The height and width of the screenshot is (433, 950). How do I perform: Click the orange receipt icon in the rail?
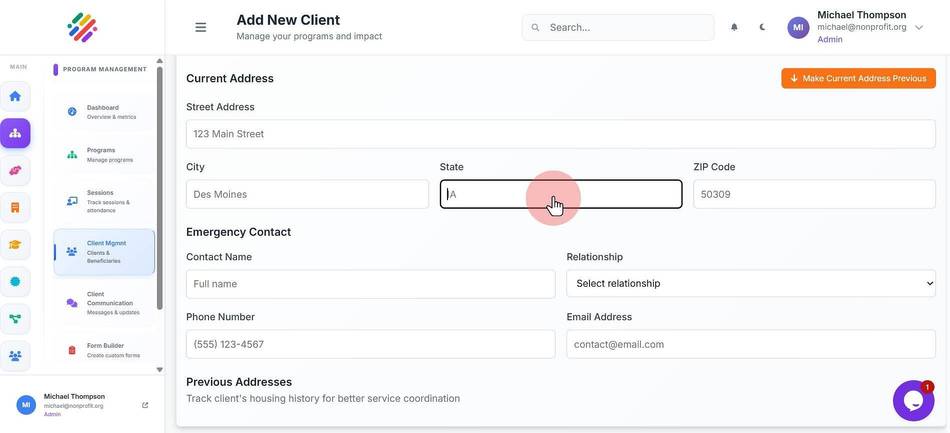pyautogui.click(x=15, y=208)
